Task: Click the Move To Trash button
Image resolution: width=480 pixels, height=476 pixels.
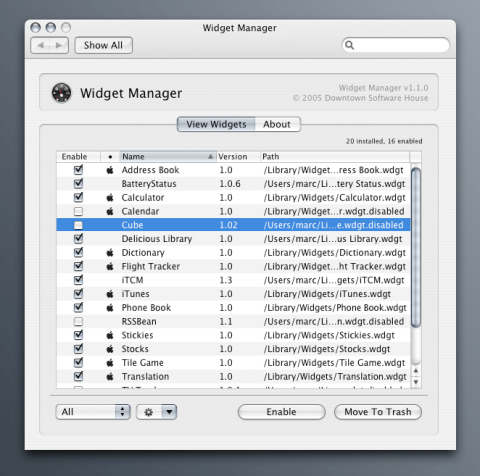Action: tap(378, 412)
